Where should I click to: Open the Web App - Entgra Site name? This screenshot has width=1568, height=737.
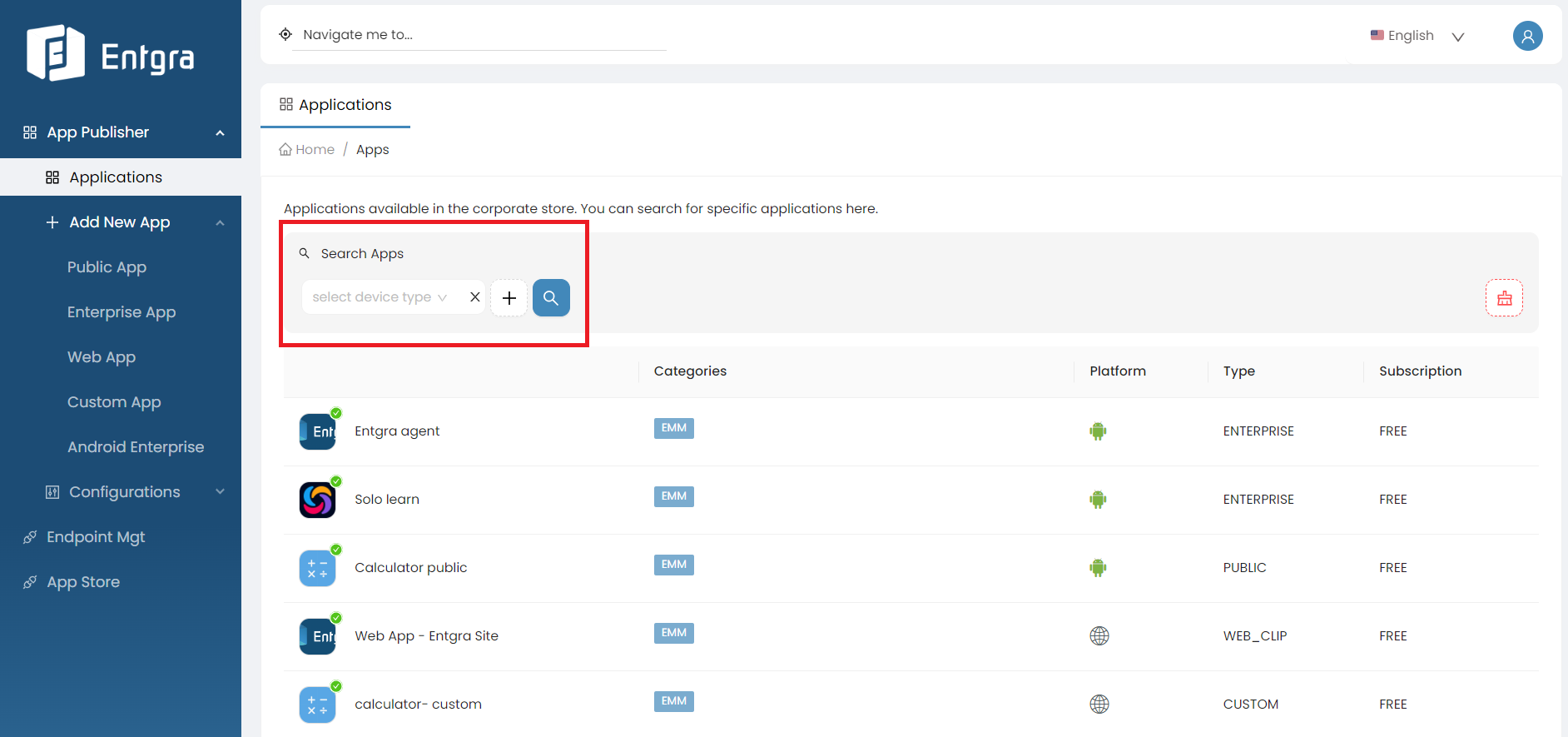(x=426, y=636)
